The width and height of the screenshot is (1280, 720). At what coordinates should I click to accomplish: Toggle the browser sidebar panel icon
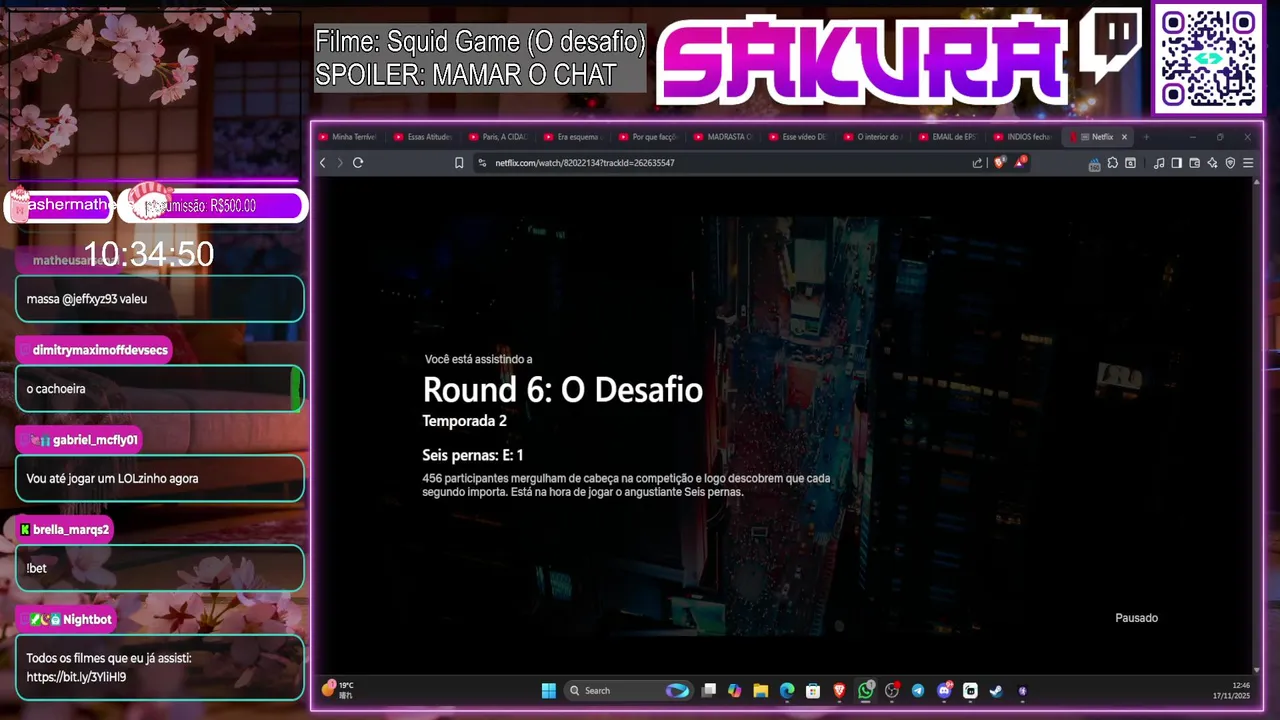[x=1176, y=163]
